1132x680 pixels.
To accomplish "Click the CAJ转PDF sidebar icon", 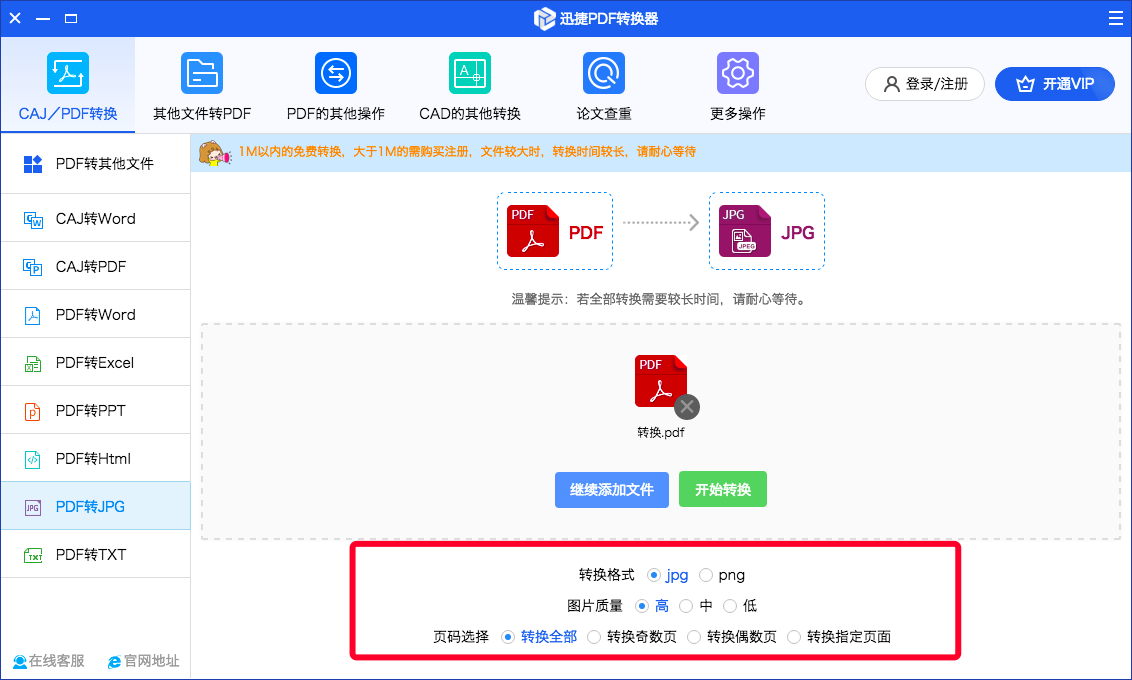I will click(33, 267).
